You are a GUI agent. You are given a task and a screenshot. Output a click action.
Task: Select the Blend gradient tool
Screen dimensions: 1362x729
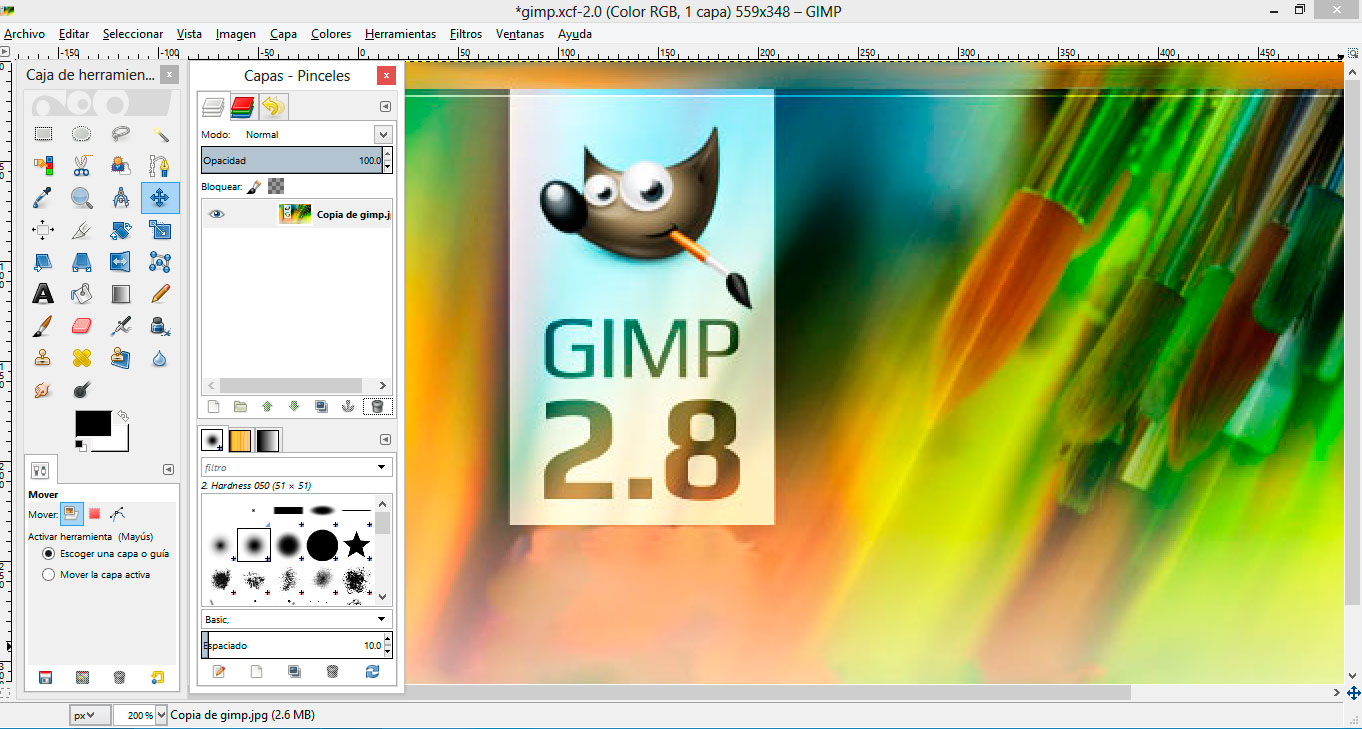point(121,294)
